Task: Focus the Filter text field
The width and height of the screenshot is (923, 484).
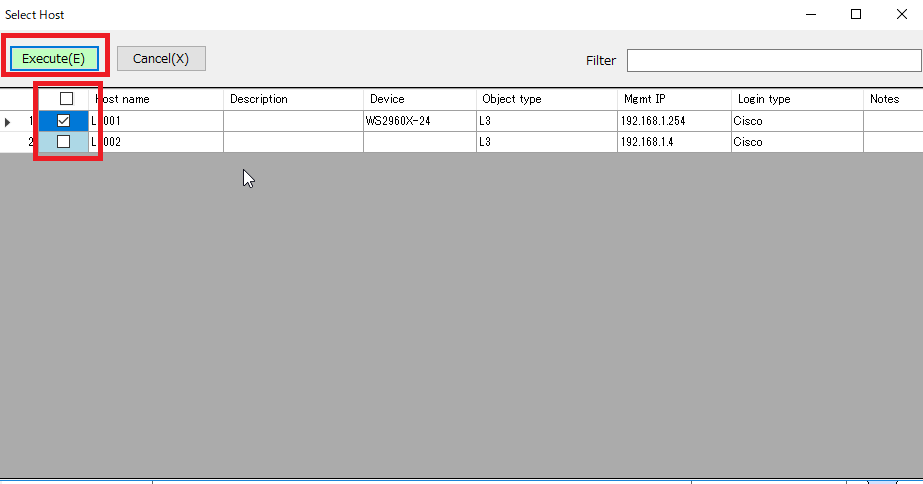Action: pyautogui.click(x=773, y=60)
